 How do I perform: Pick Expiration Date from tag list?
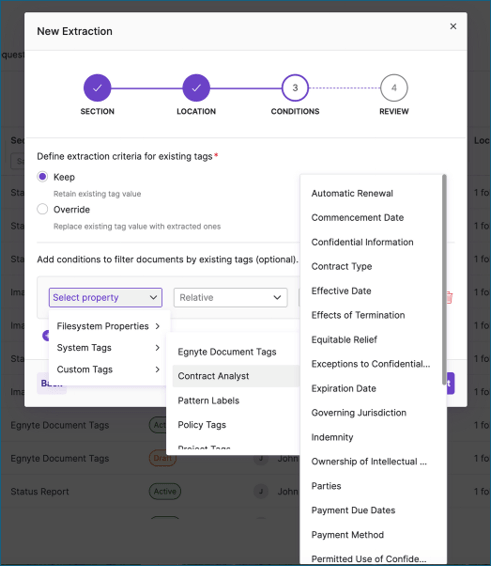coord(344,388)
